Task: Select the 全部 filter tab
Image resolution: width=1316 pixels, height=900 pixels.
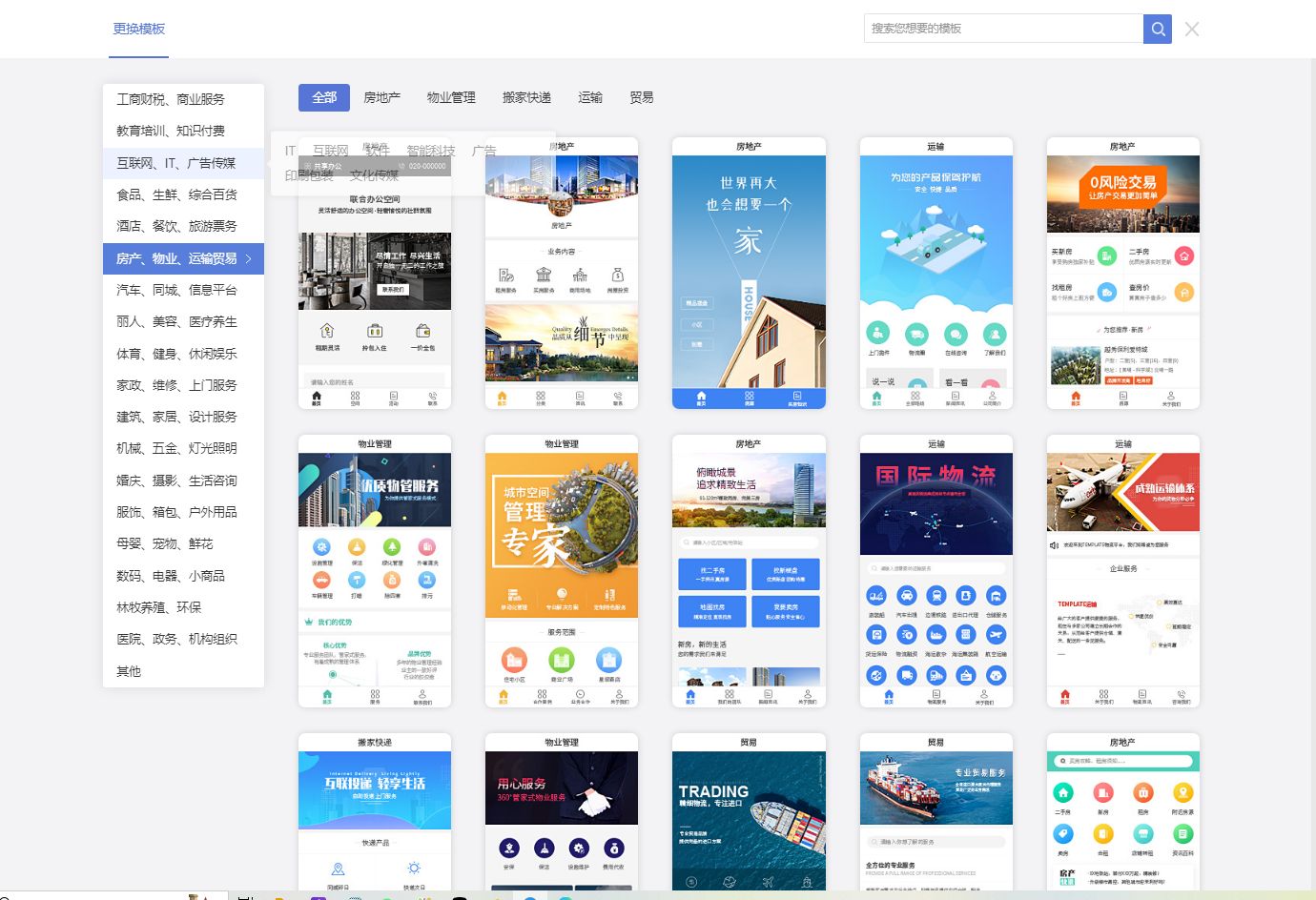Action: [324, 97]
